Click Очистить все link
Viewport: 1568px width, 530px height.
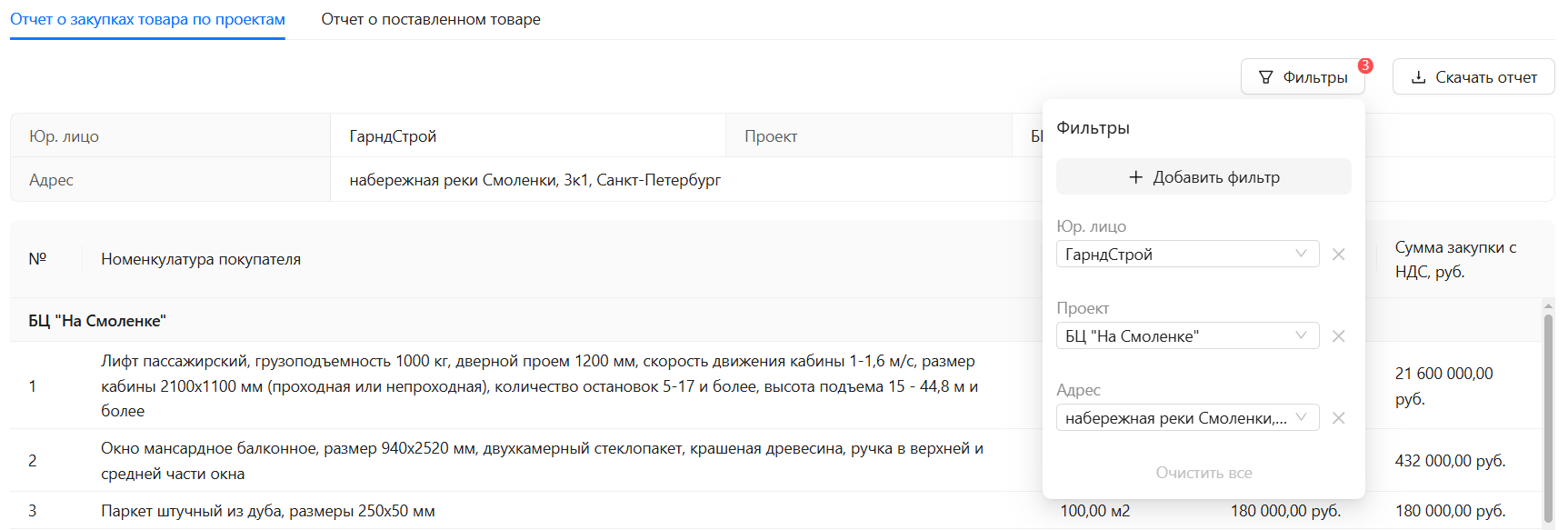click(x=1203, y=473)
